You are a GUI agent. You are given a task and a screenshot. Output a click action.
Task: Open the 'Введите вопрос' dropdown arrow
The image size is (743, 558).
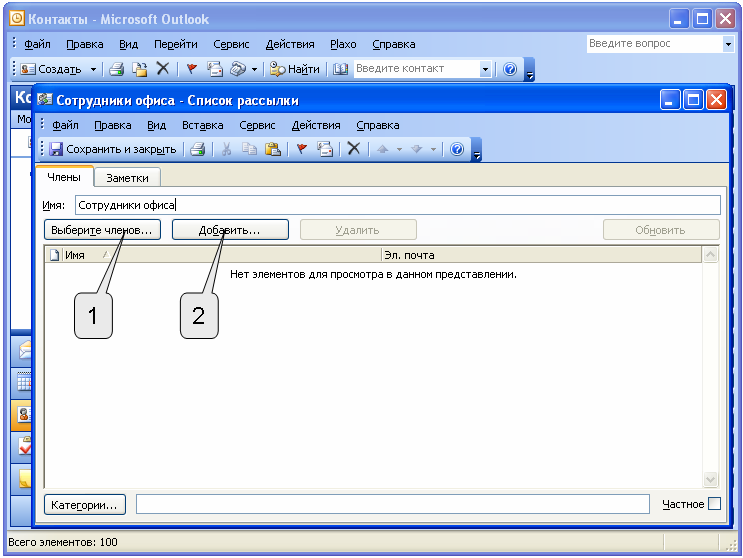point(728,44)
